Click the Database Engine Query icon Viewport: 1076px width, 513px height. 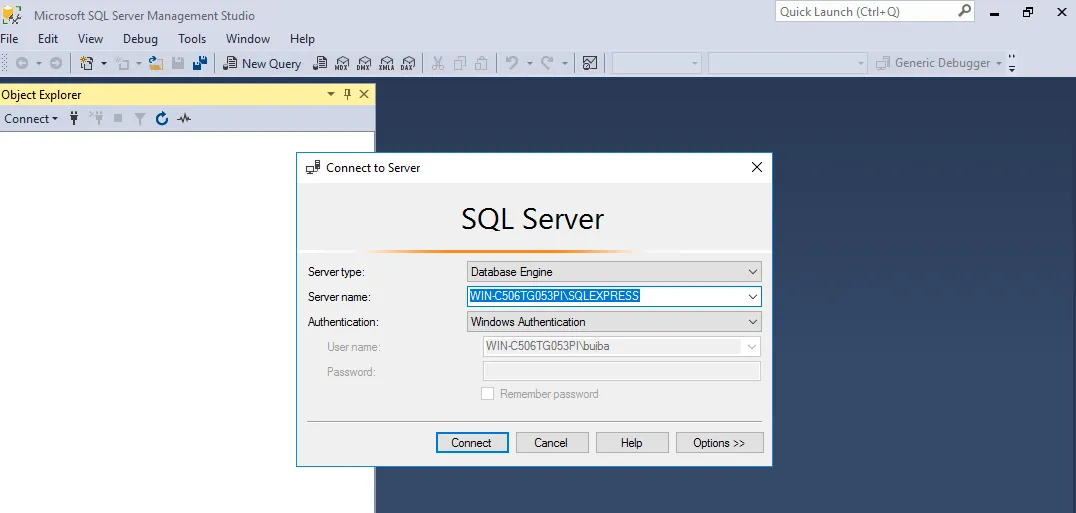coord(319,63)
